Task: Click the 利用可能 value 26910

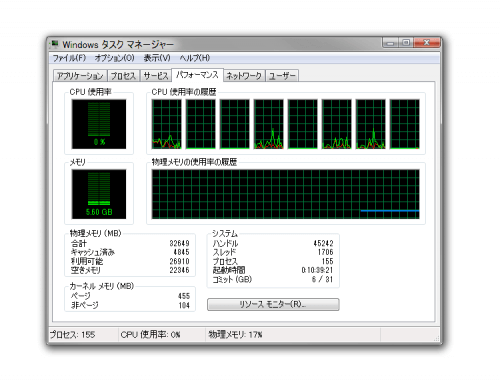Action: [179, 261]
